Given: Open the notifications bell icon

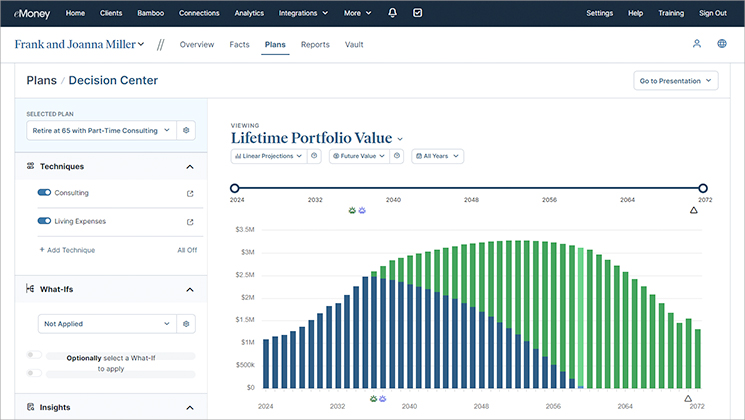Looking at the screenshot, I should click(392, 13).
